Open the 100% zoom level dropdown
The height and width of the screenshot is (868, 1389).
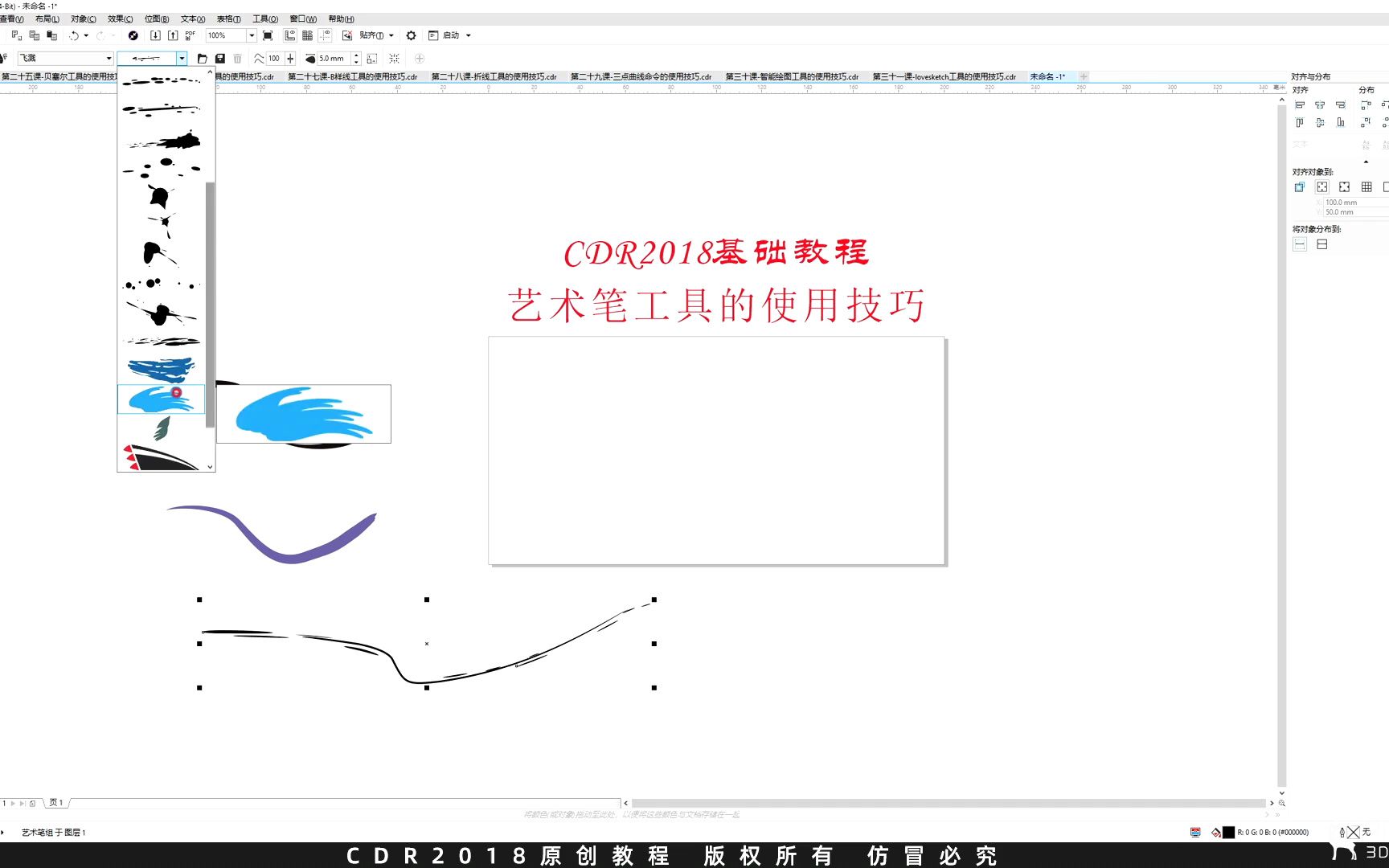click(x=252, y=35)
